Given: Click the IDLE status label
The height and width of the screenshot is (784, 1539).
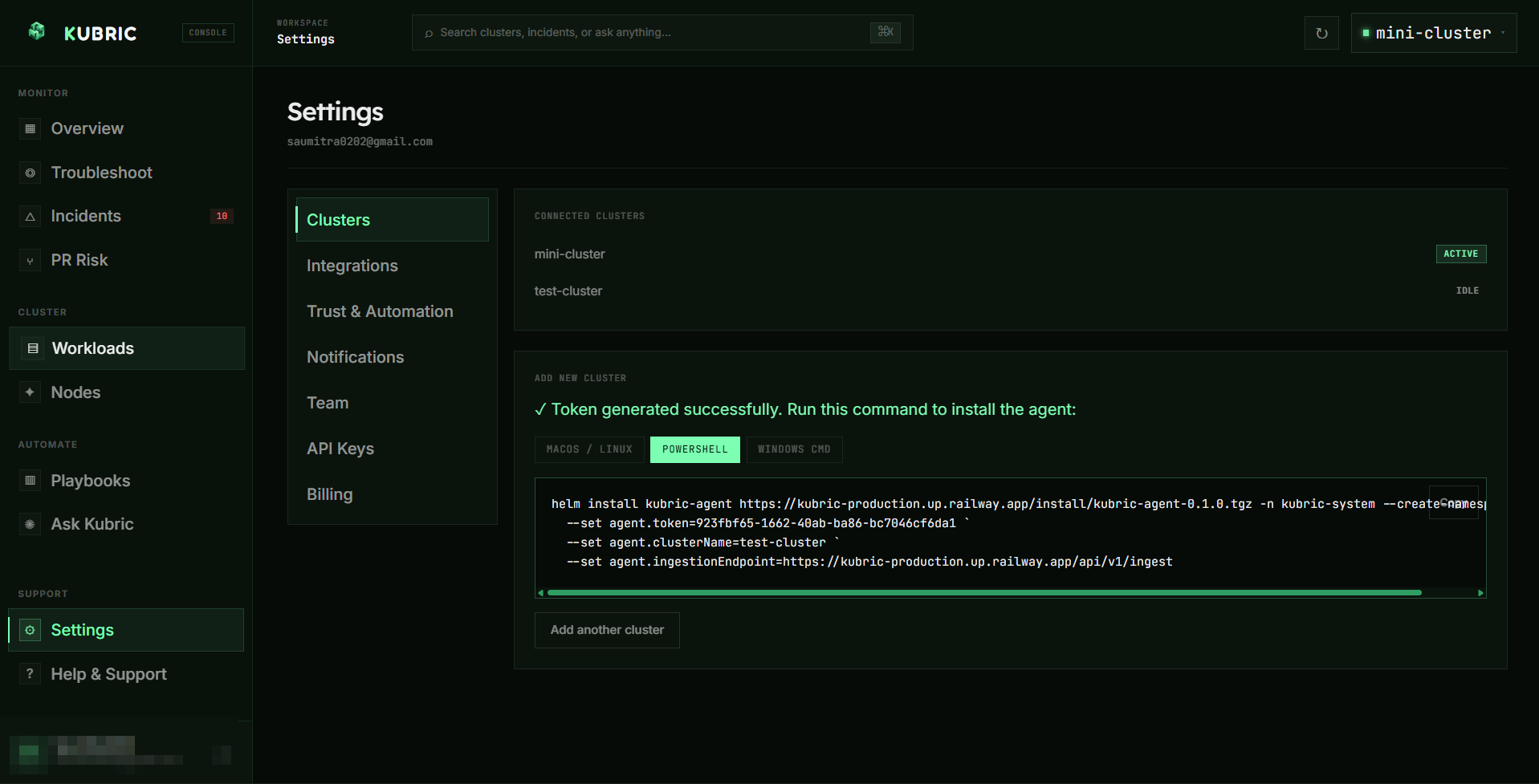Looking at the screenshot, I should 1468,290.
